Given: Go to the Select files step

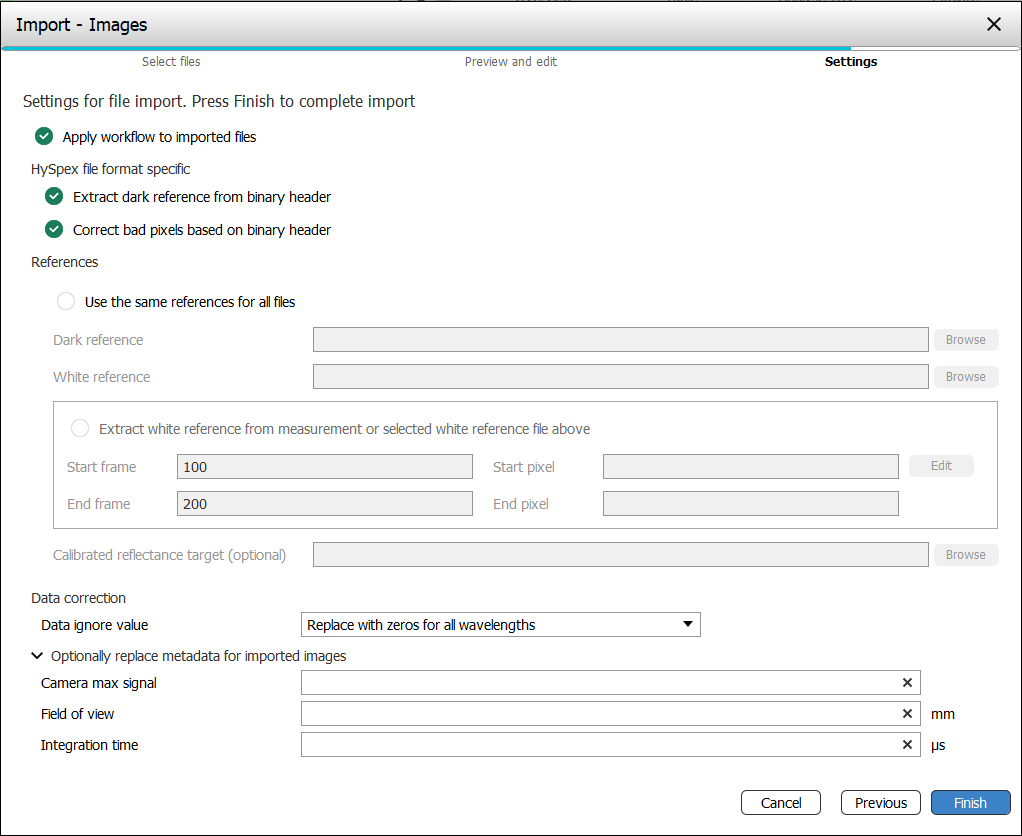Looking at the screenshot, I should pyautogui.click(x=171, y=62).
